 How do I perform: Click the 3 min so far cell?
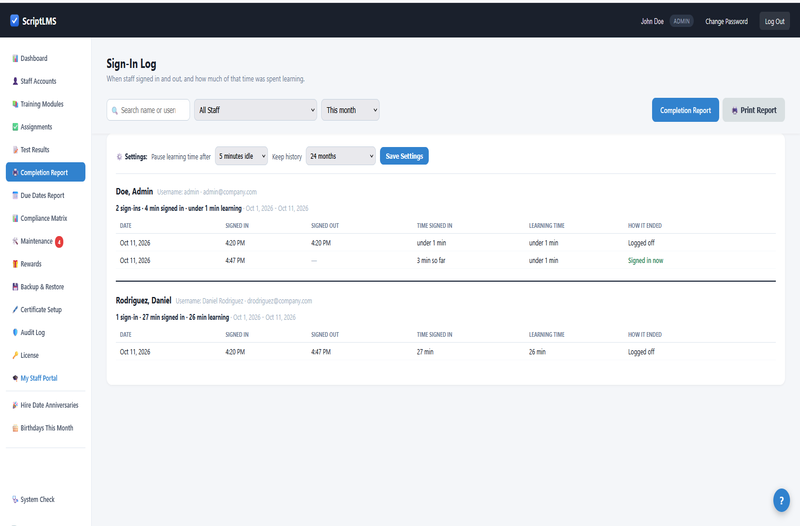coord(431,261)
